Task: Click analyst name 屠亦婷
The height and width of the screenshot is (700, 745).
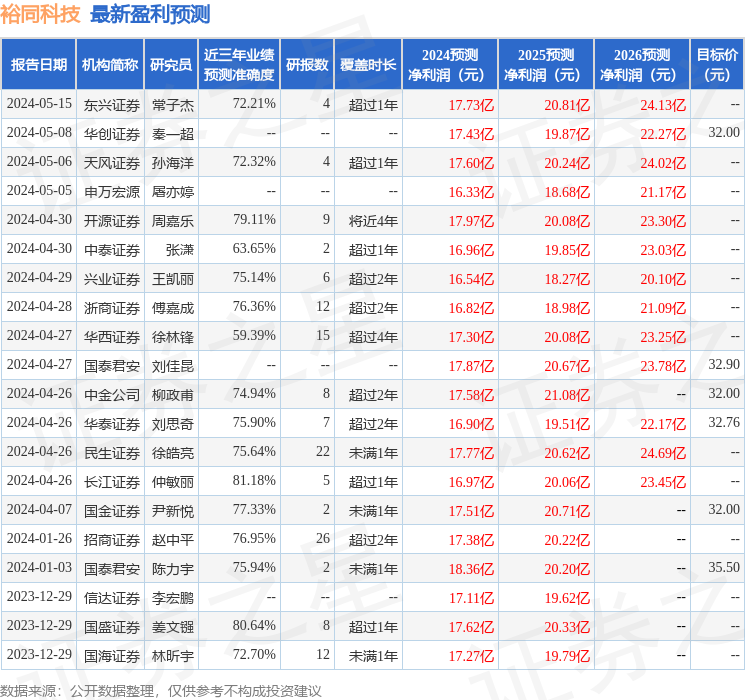Action: click(173, 192)
